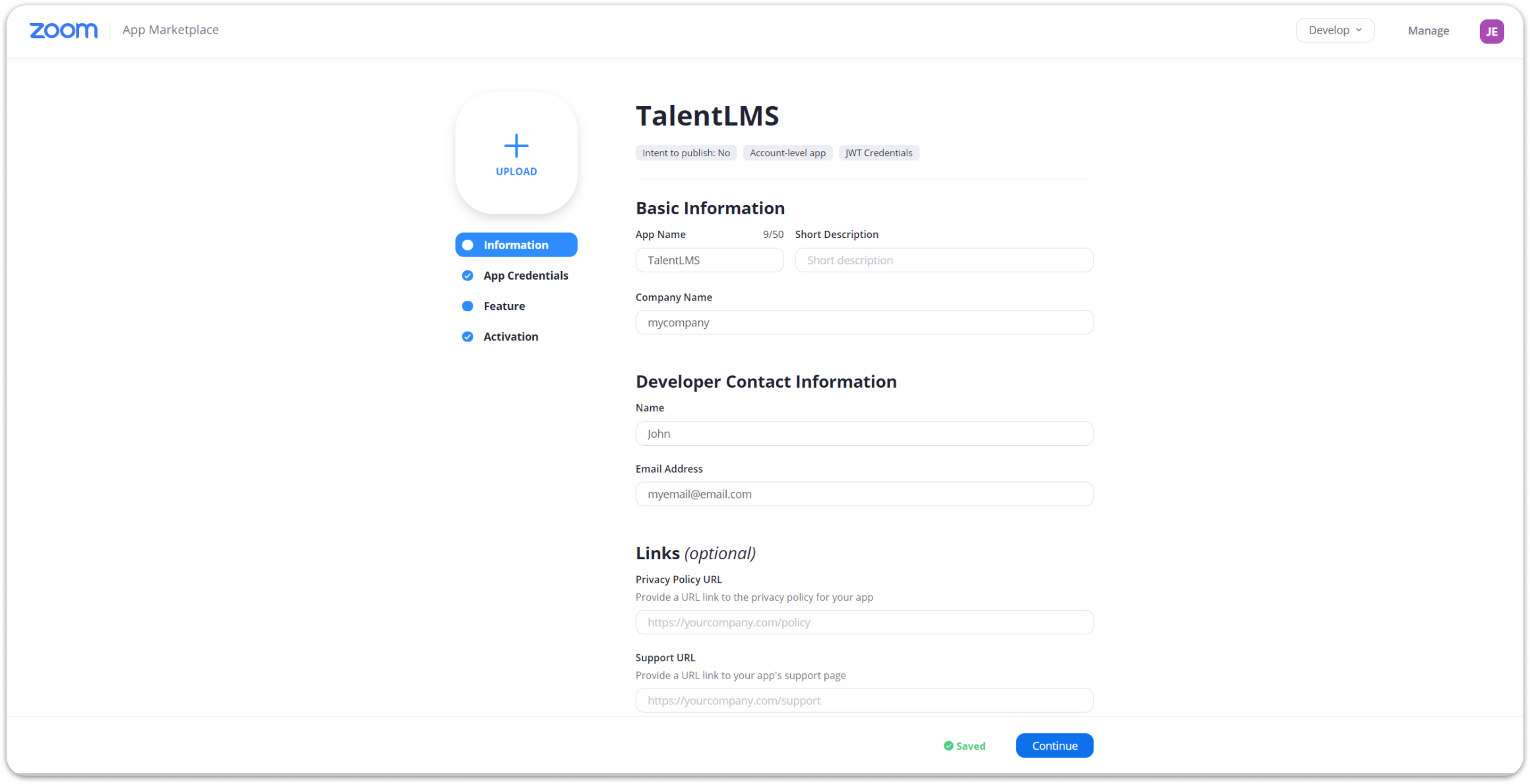Toggle Intent to publish No badge
This screenshot has height=784, width=1530.
(x=686, y=152)
